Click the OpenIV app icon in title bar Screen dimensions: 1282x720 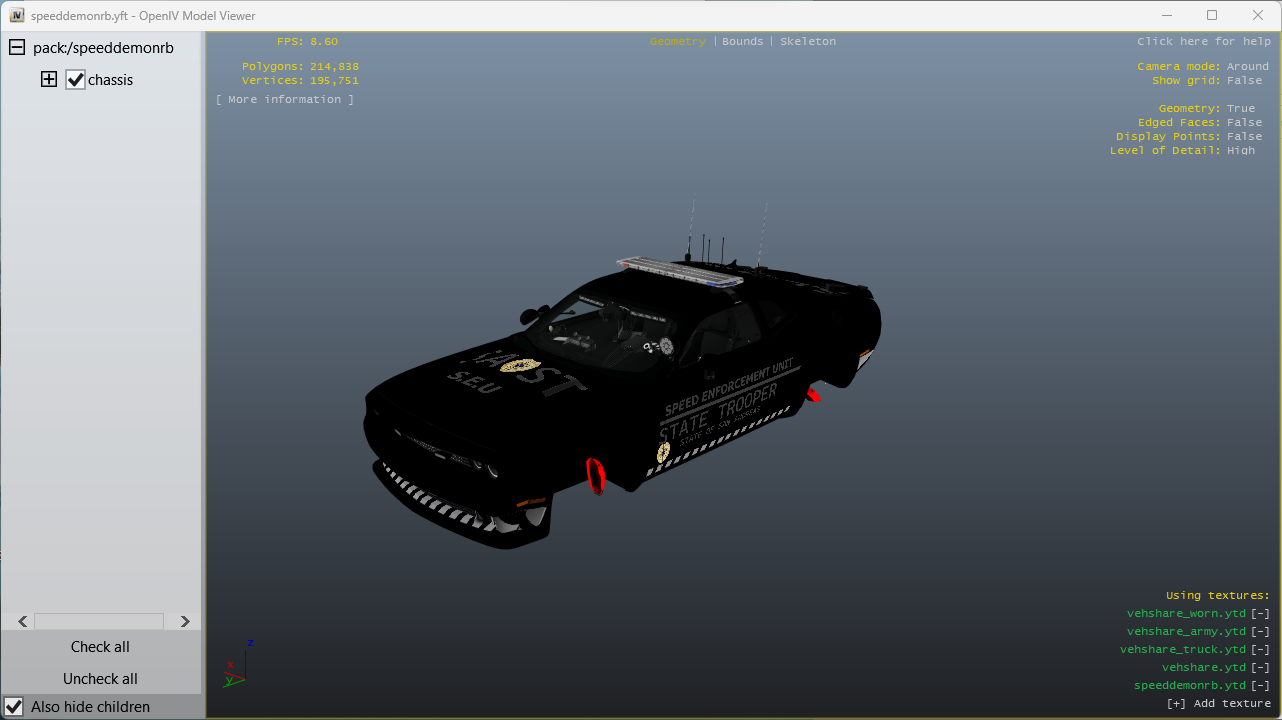(17, 16)
